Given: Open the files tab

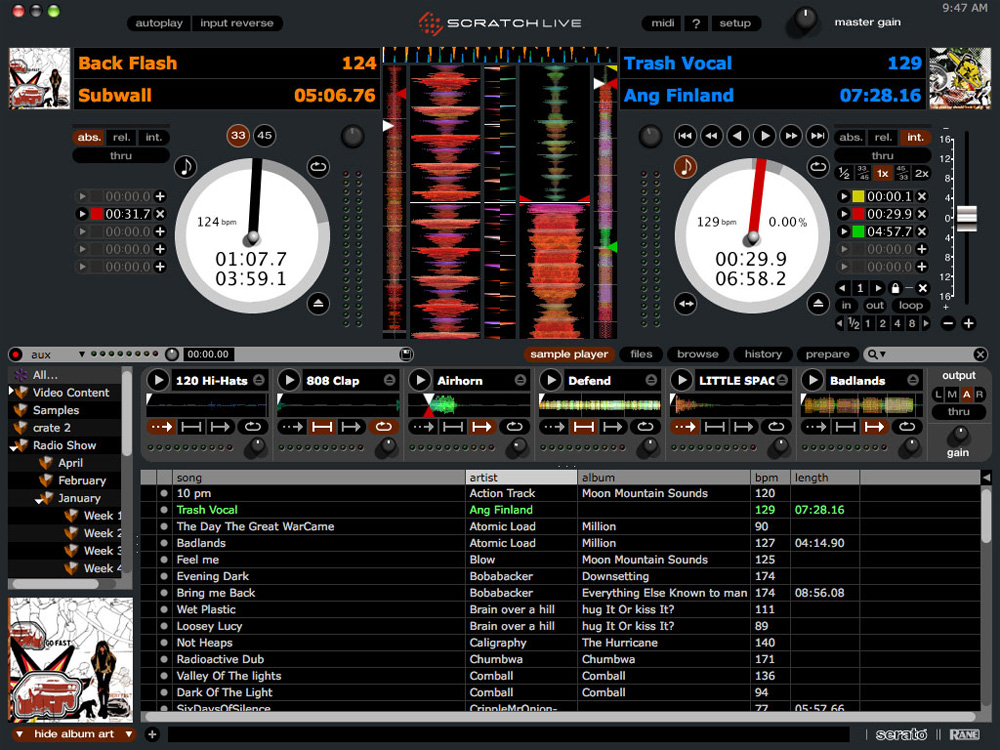Looking at the screenshot, I should [641, 355].
